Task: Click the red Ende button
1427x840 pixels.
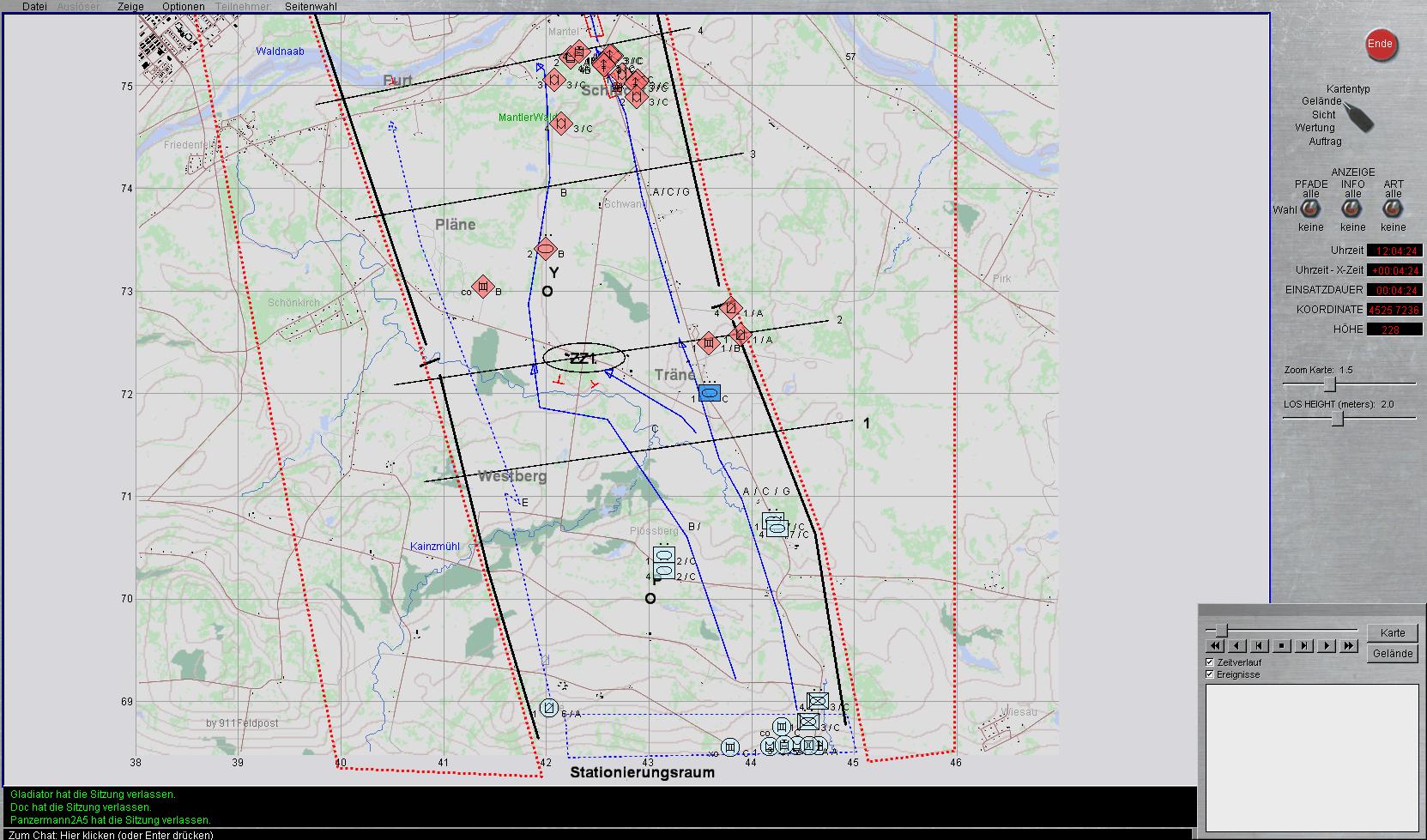Action: [1380, 45]
